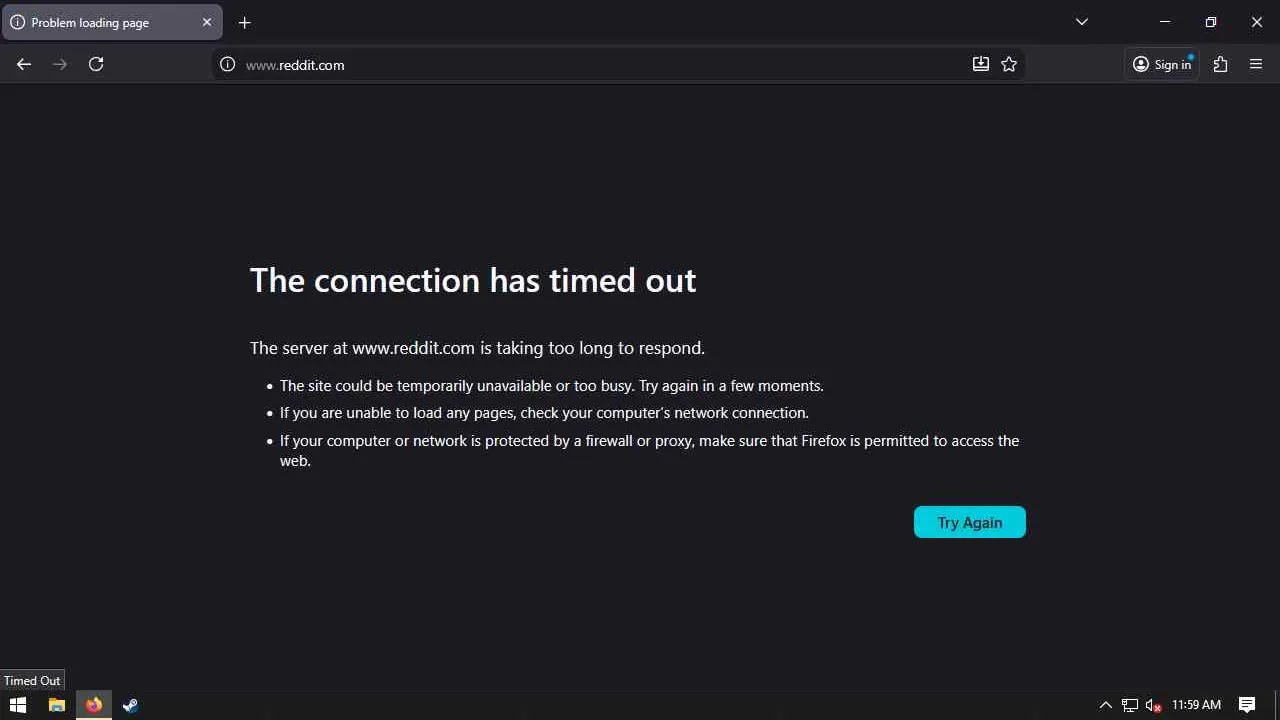Open the Windows Start menu
The height and width of the screenshot is (720, 1280).
click(x=18, y=705)
